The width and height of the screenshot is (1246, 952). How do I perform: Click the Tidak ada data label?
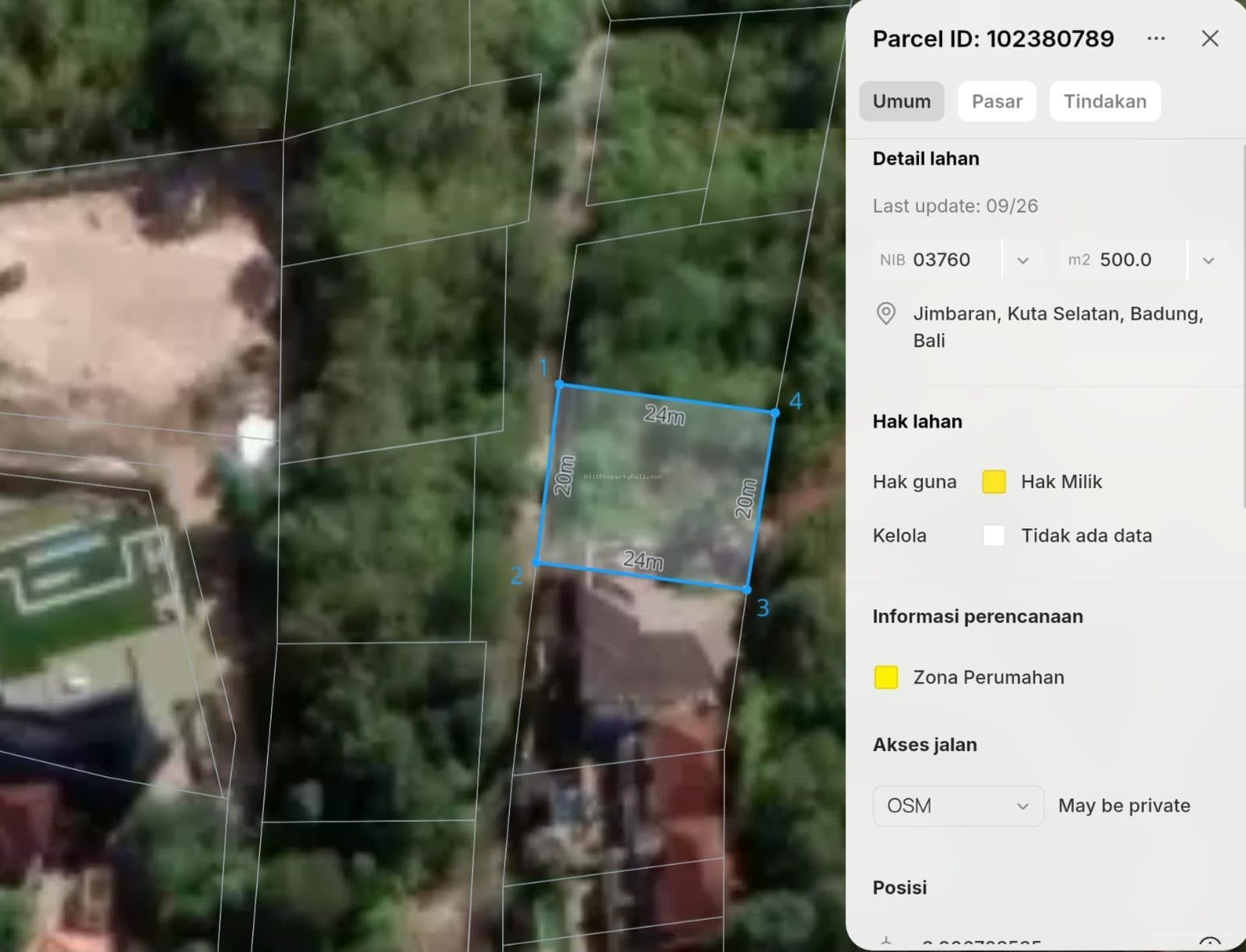(x=1086, y=536)
